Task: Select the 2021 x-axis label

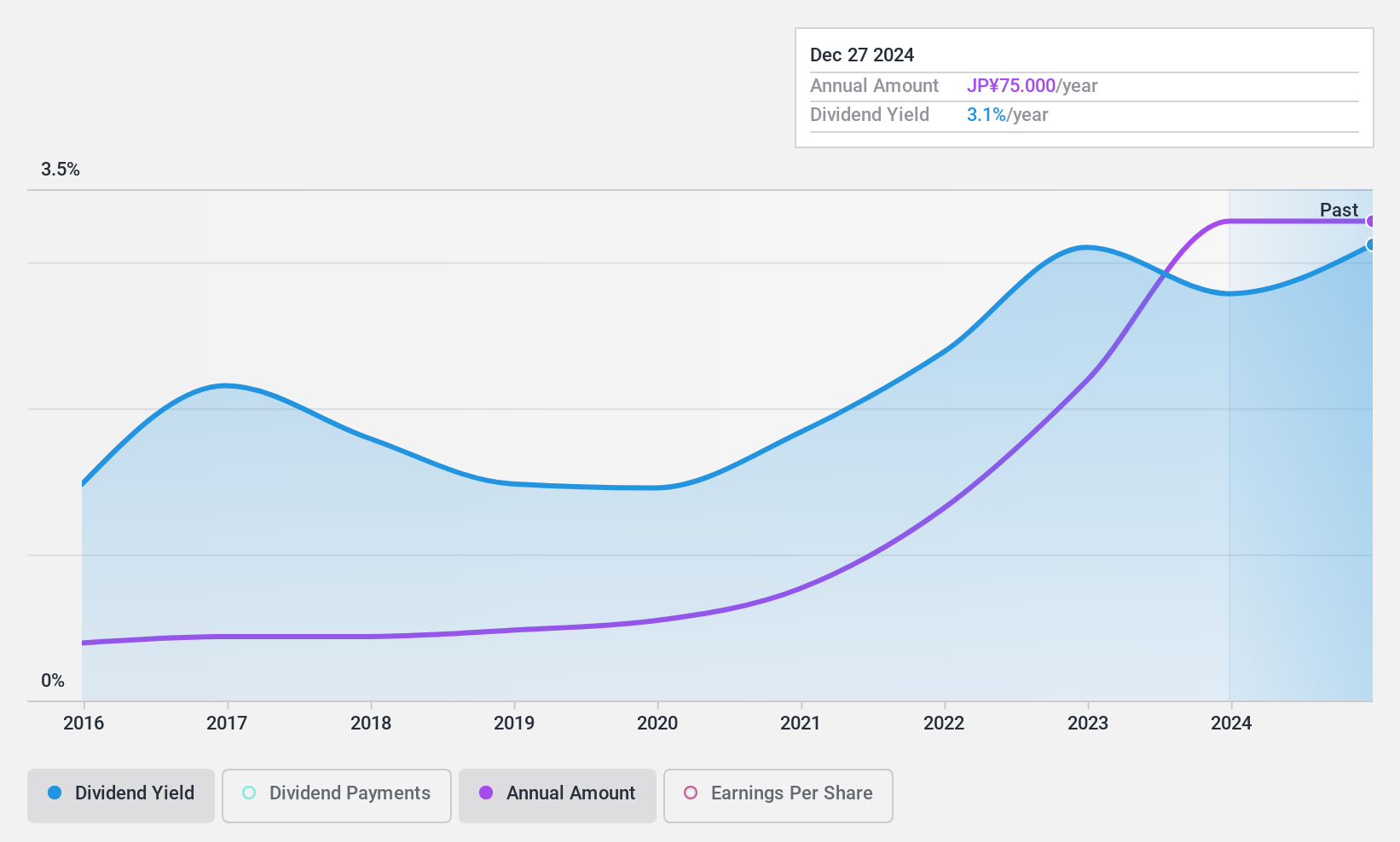Action: [x=801, y=724]
